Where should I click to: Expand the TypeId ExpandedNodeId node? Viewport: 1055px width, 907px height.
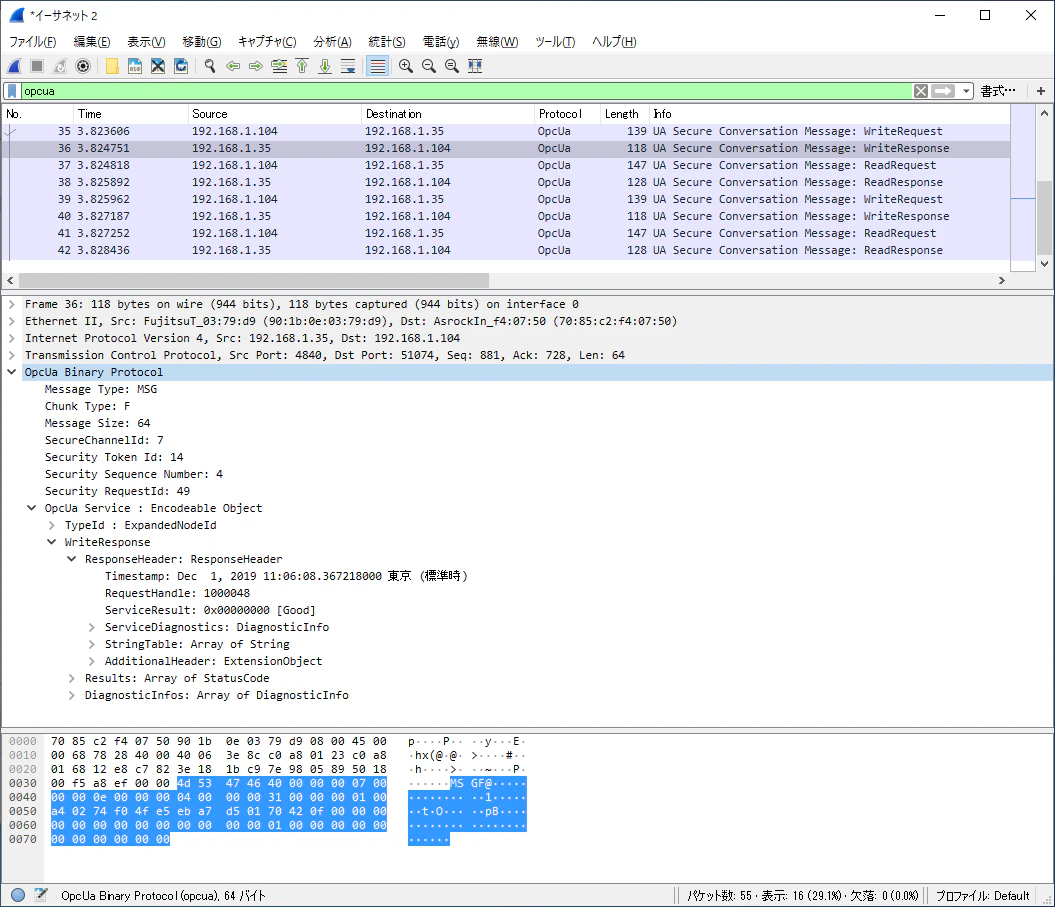tap(52, 525)
